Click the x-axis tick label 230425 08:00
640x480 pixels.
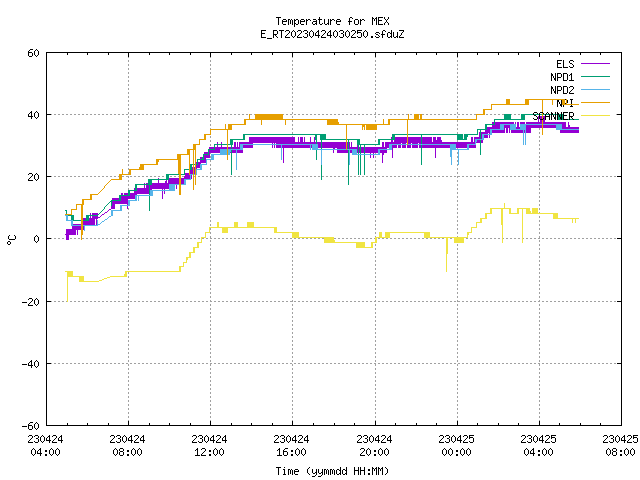tap(620, 445)
